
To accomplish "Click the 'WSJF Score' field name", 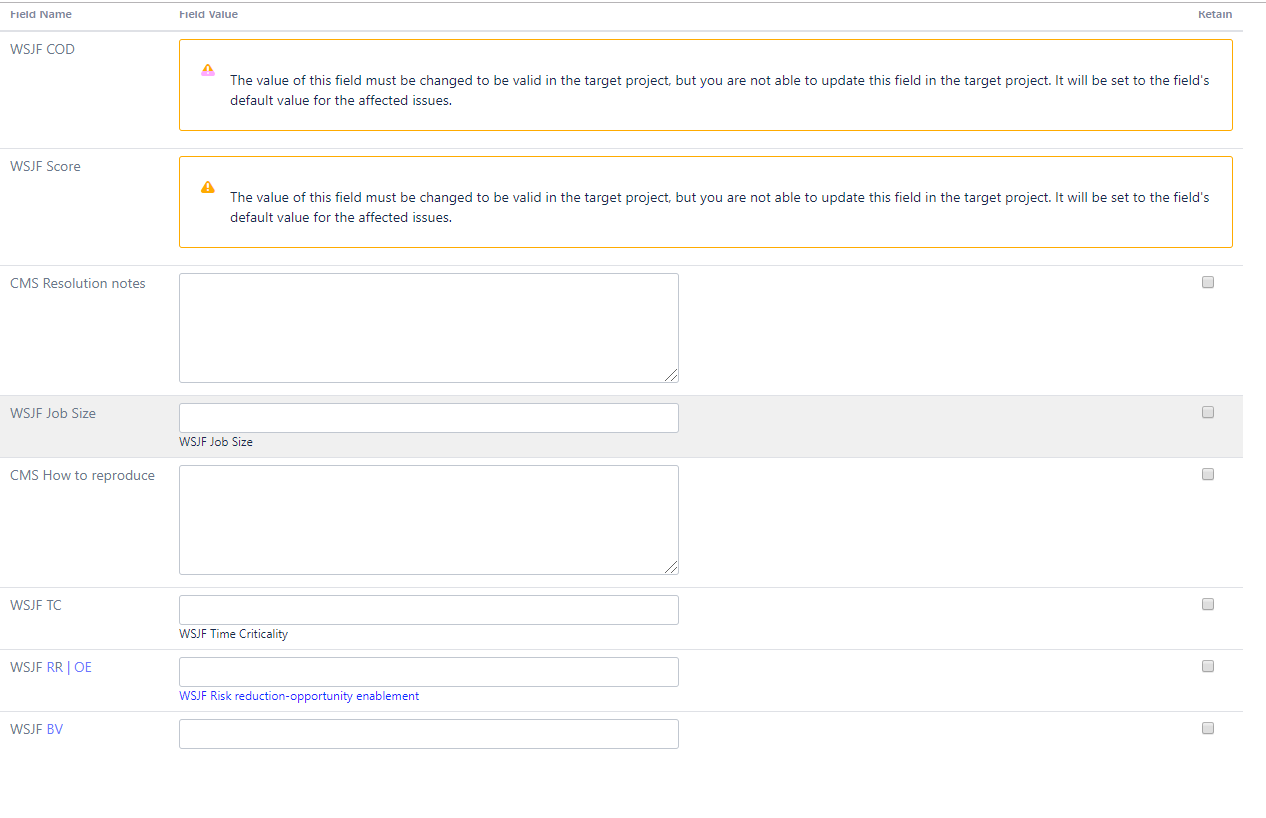I will tap(45, 166).
